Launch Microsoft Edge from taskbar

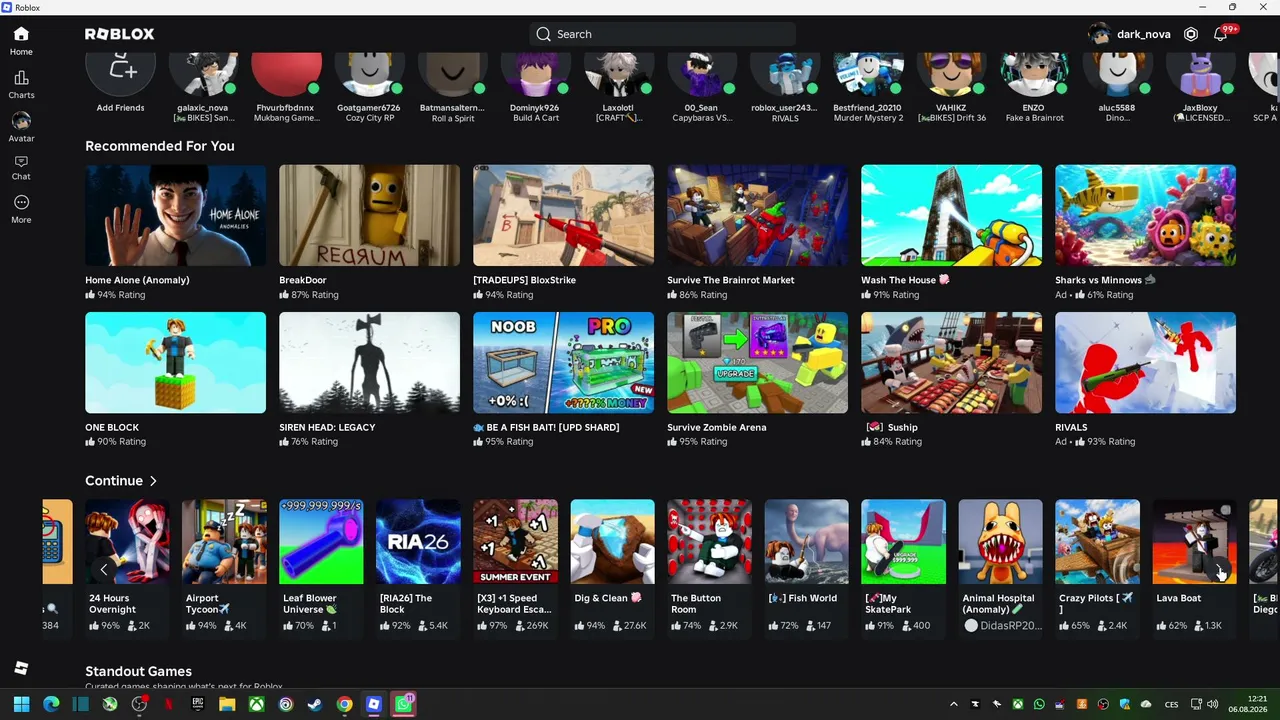click(51, 704)
